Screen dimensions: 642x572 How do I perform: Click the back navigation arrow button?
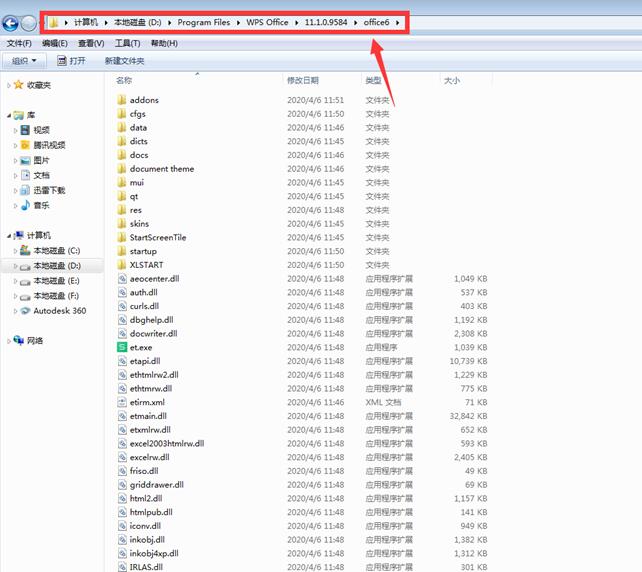(x=12, y=23)
